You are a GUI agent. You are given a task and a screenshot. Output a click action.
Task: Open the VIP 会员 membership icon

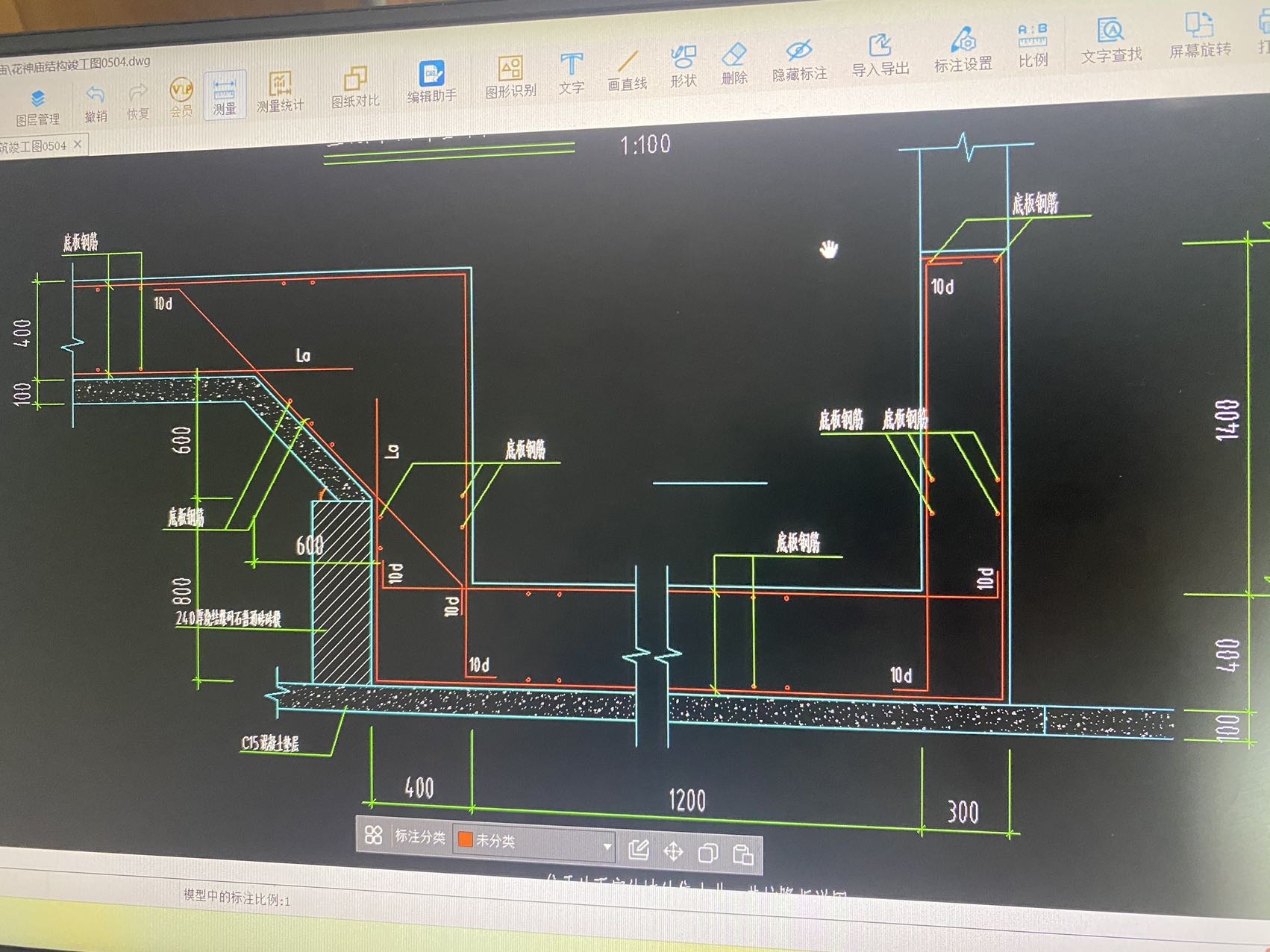click(x=181, y=98)
